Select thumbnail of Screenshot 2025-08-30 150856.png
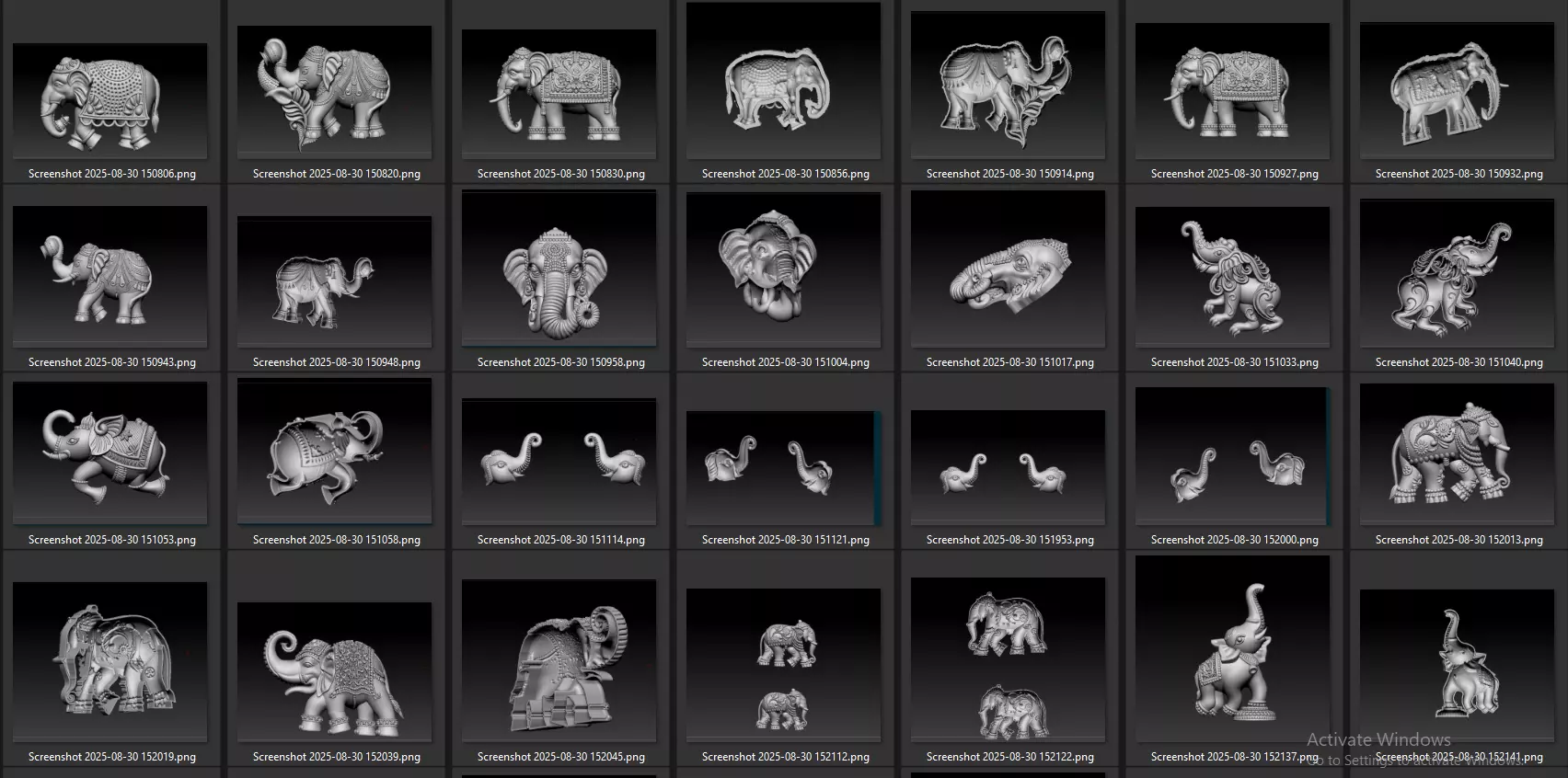The image size is (1568, 778). pyautogui.click(x=784, y=81)
